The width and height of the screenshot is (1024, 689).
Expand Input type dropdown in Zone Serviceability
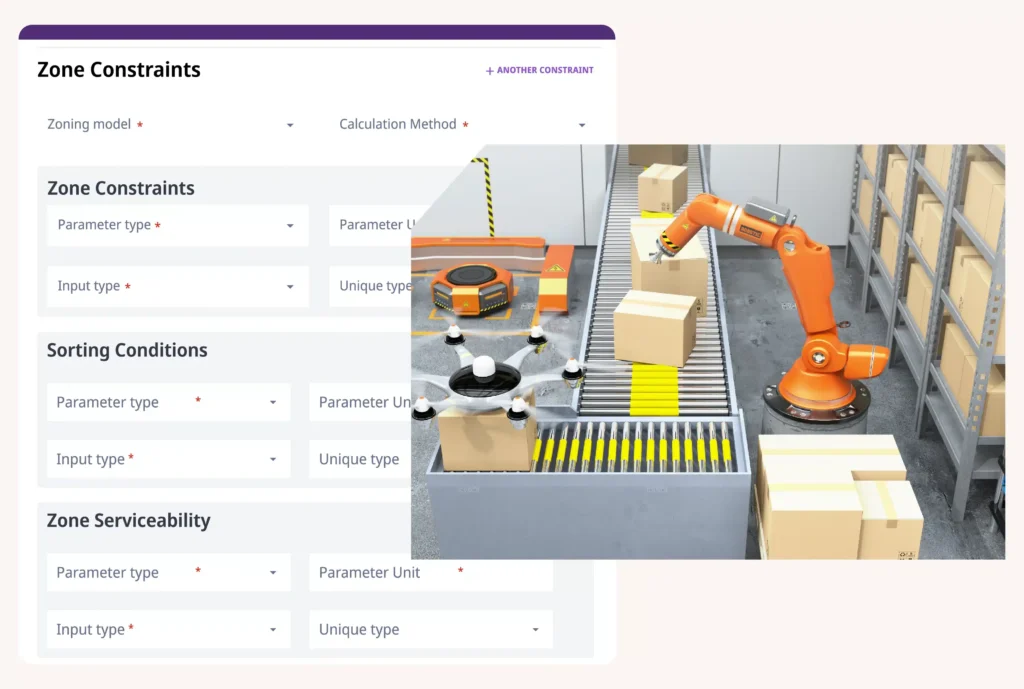pos(168,630)
